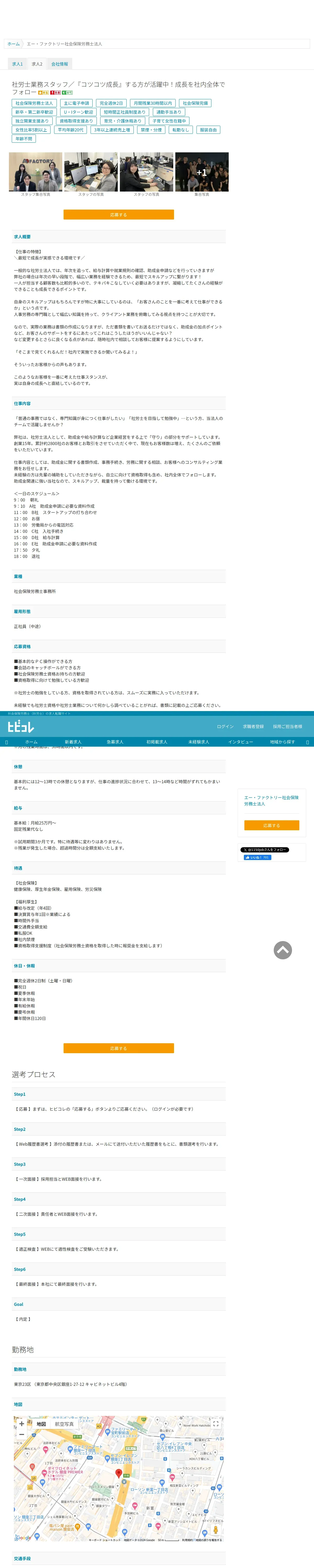Open the +1 集合写真 thumbnail
The width and height of the screenshot is (314, 1568).
tap(202, 172)
